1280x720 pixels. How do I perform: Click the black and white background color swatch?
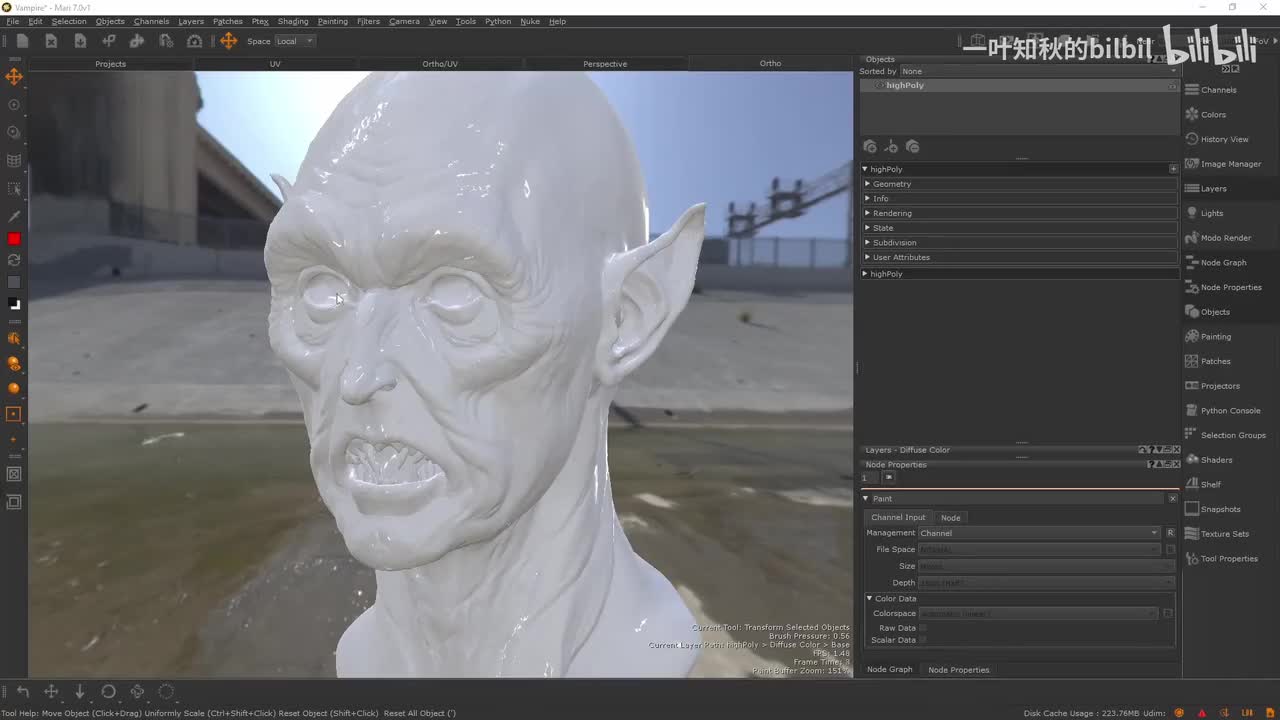pyautogui.click(x=14, y=304)
